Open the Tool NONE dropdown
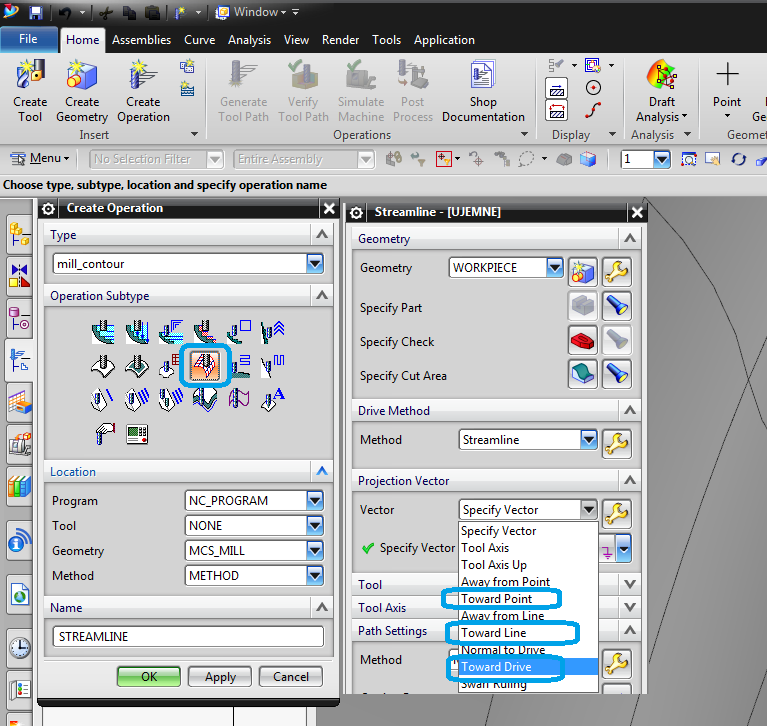This screenshot has width=767, height=726. click(x=315, y=525)
